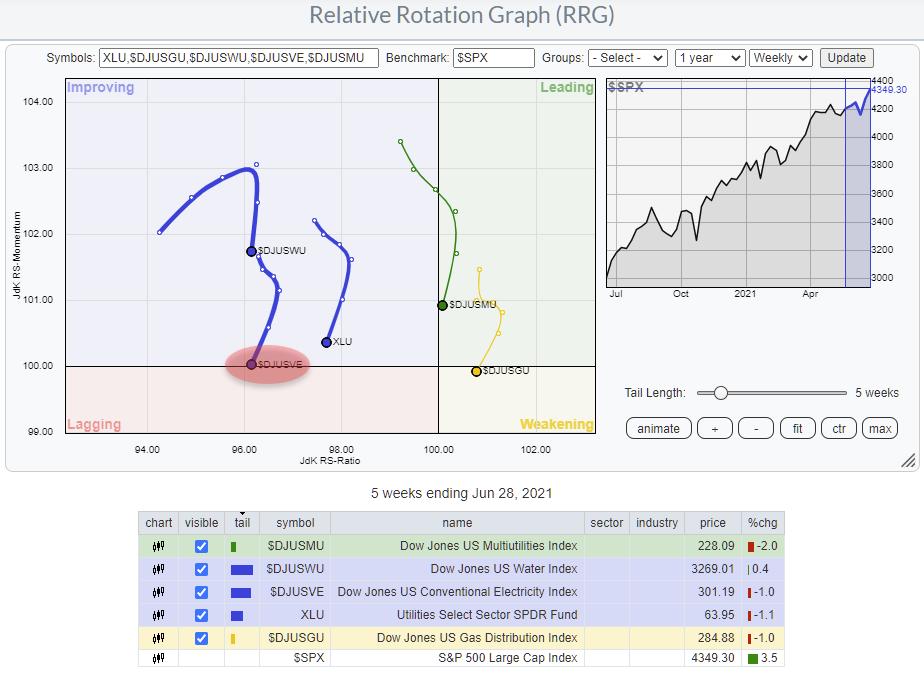This screenshot has width=924, height=677.
Task: Open chart icon for $SPX row
Action: (158, 660)
